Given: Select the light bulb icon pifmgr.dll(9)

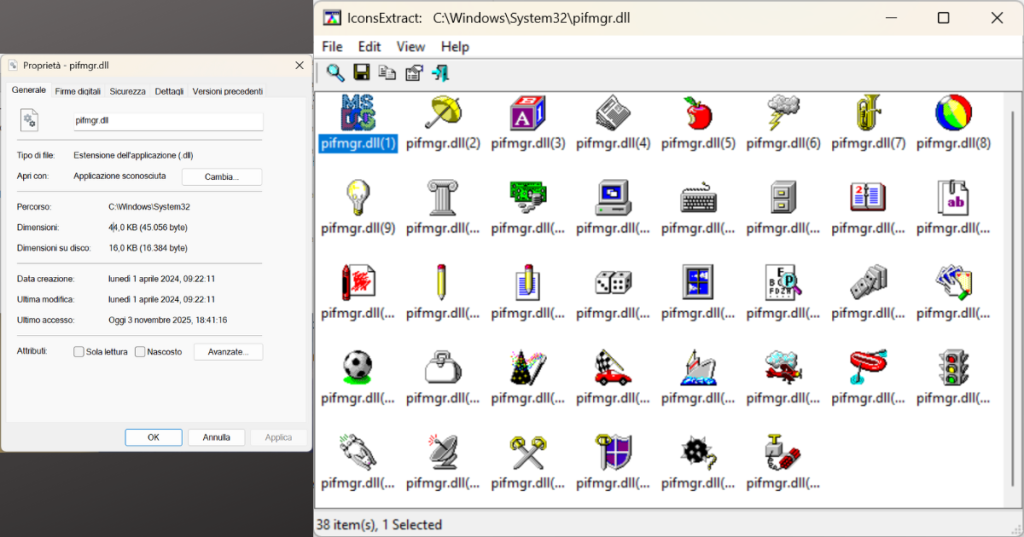Looking at the screenshot, I should 358,197.
